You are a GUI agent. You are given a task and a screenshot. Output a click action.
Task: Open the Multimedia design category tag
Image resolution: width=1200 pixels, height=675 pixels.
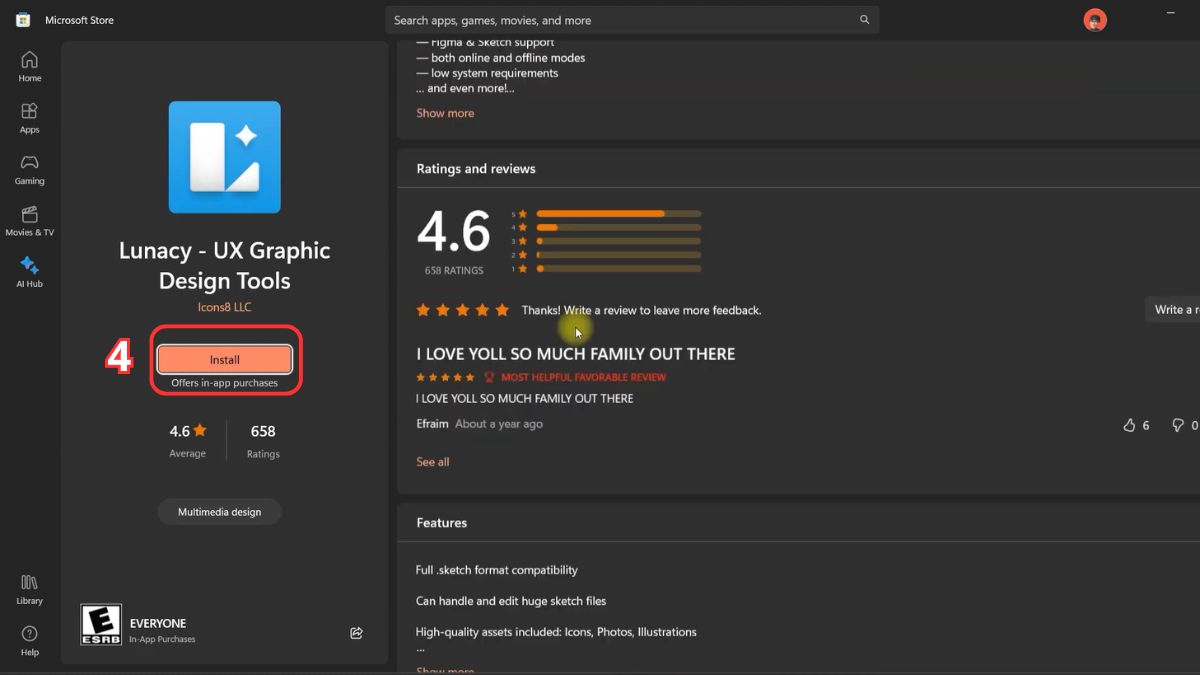click(219, 512)
